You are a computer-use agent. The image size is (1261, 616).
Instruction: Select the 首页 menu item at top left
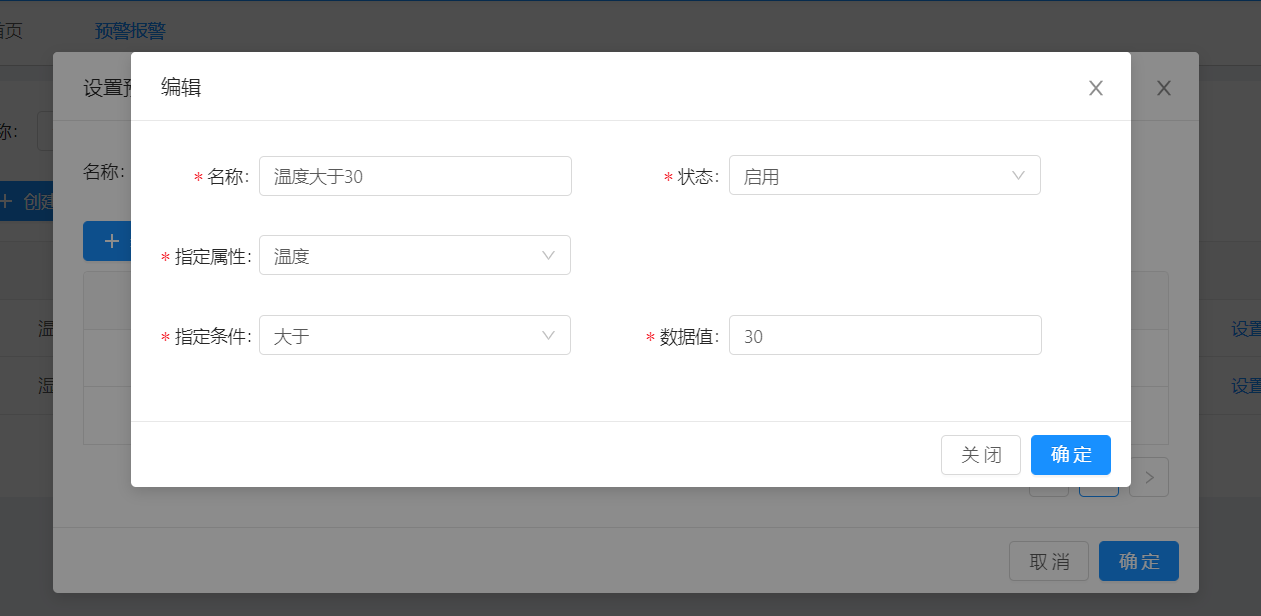(7, 31)
